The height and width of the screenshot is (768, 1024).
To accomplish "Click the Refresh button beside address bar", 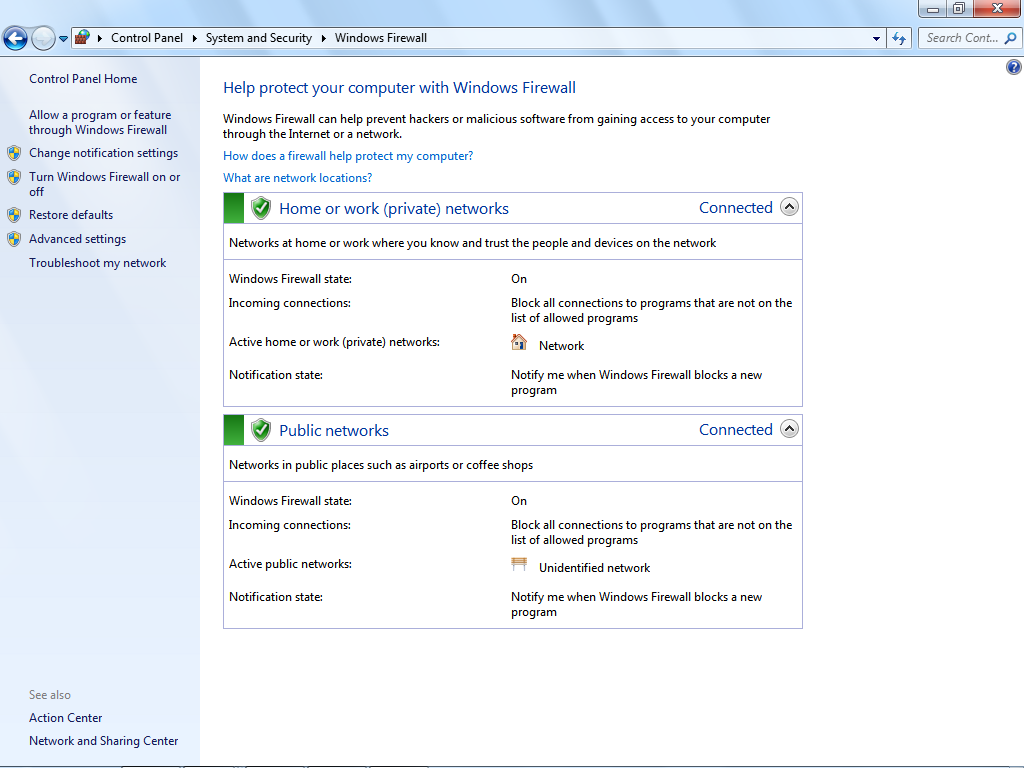I will pyautogui.click(x=899, y=38).
